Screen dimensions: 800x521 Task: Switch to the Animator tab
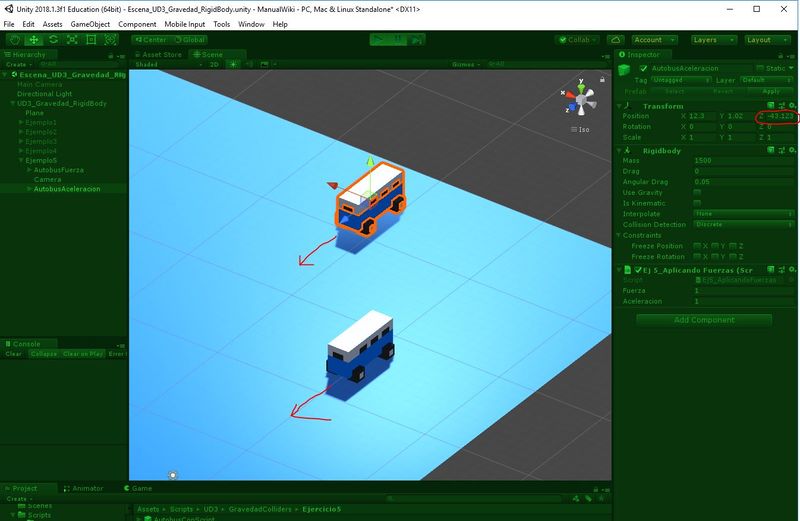point(84,488)
